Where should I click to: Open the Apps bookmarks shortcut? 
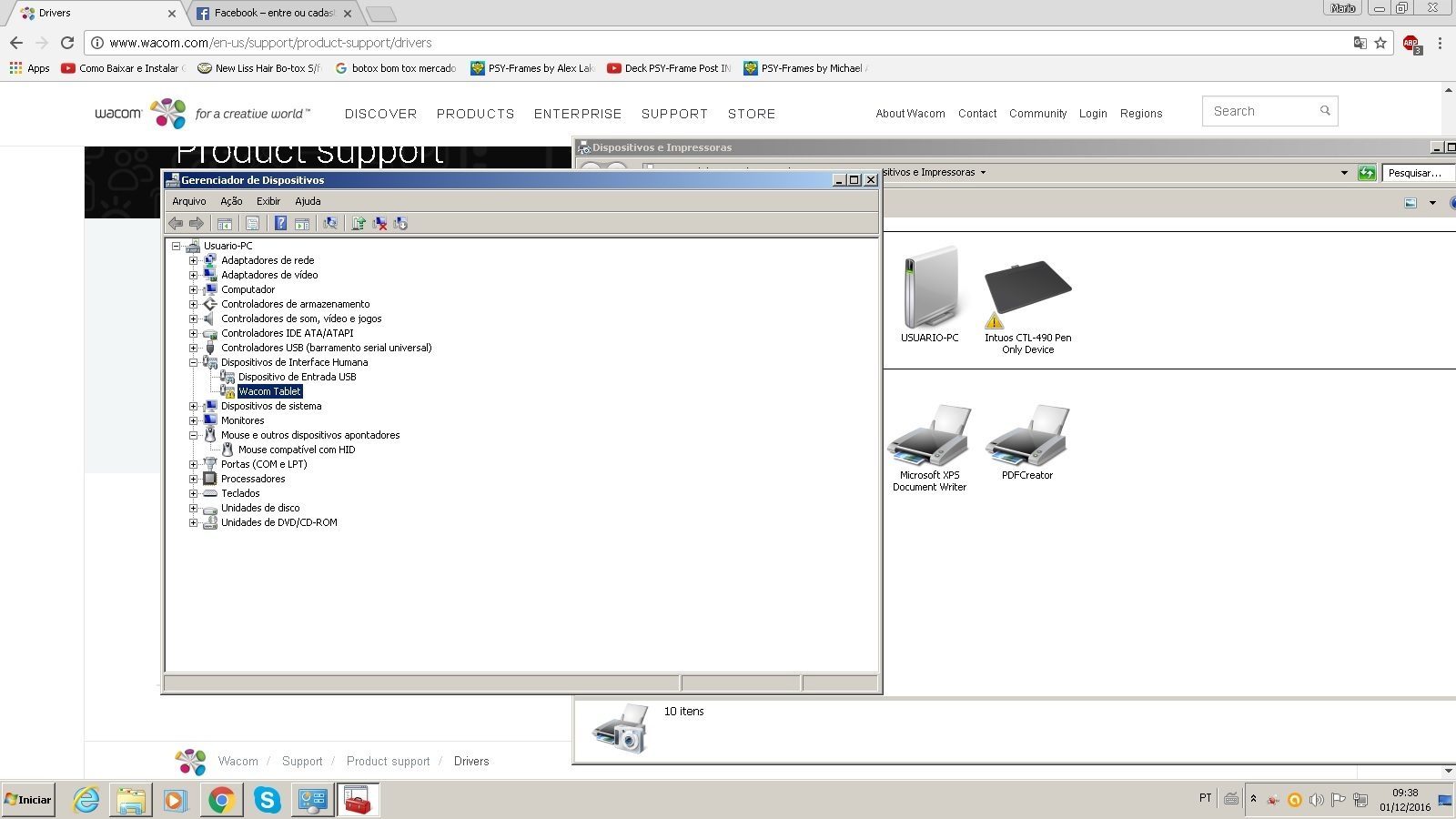(29, 68)
